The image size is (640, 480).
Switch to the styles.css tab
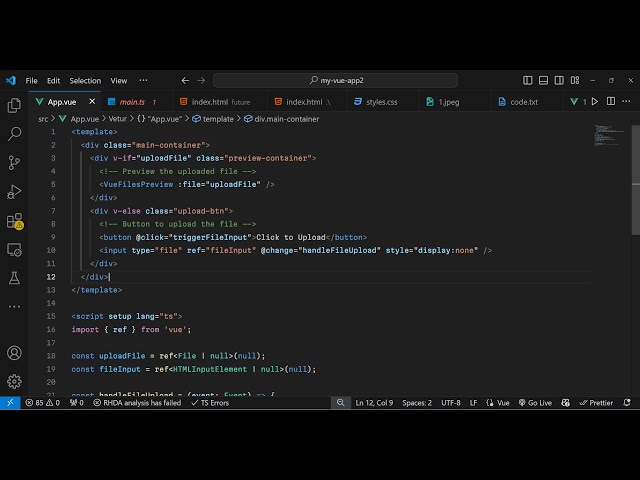coord(380,102)
